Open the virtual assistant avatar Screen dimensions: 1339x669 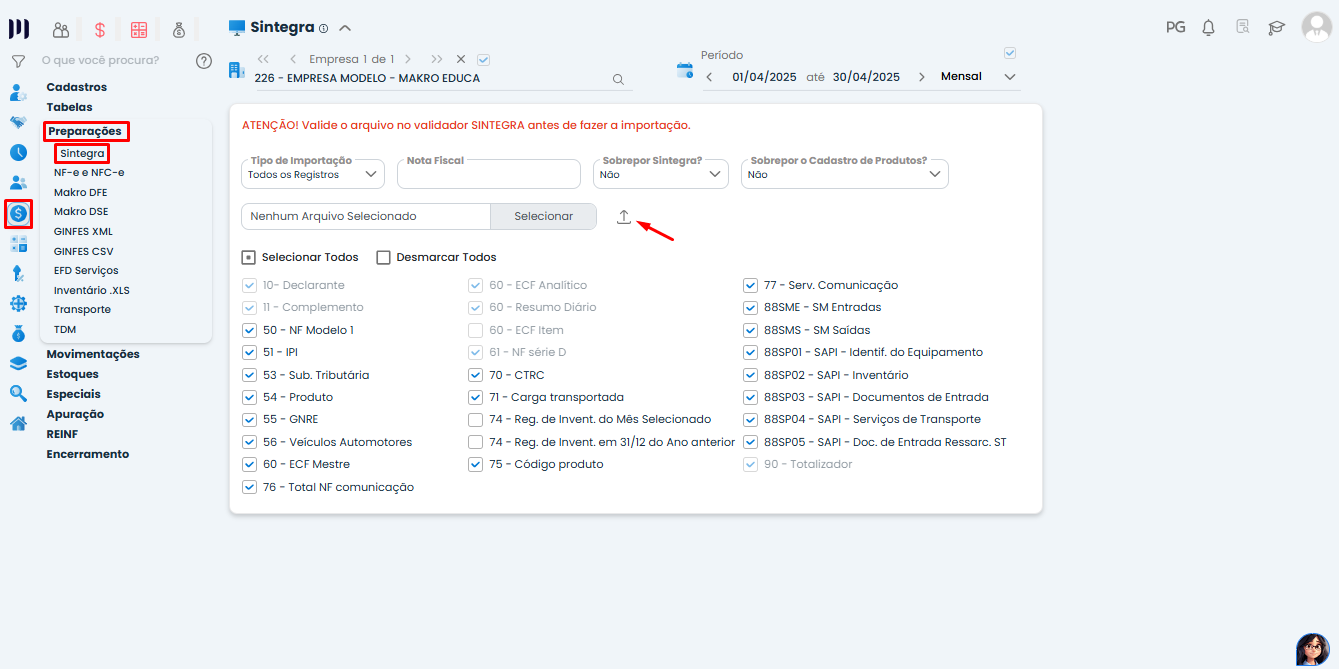[1312, 649]
